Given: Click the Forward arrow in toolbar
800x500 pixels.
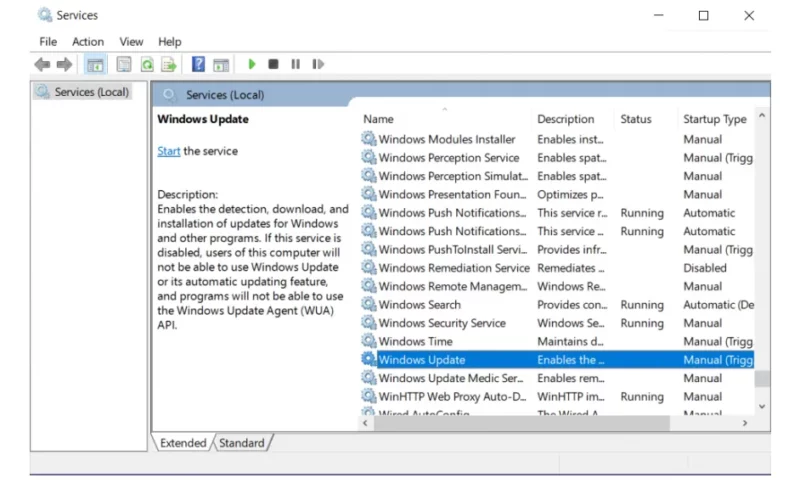Looking at the screenshot, I should pyautogui.click(x=64, y=65).
